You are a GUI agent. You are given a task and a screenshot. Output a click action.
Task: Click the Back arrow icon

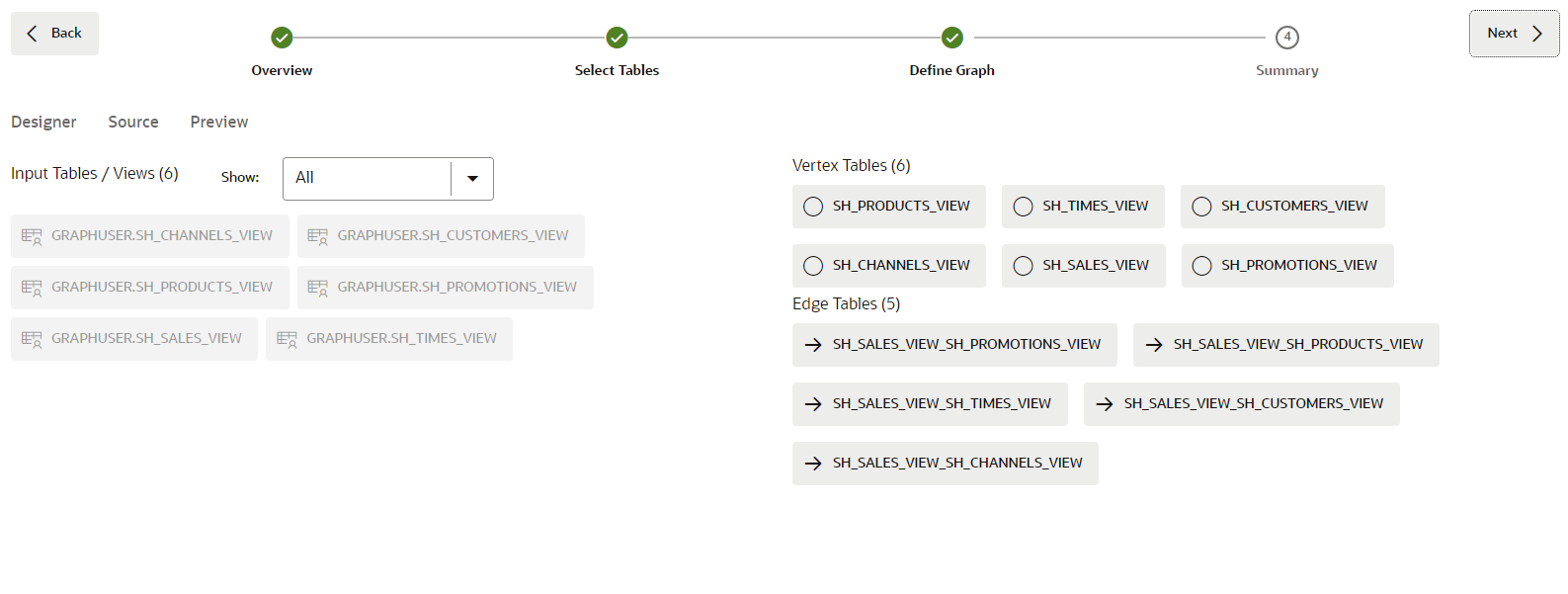32,34
